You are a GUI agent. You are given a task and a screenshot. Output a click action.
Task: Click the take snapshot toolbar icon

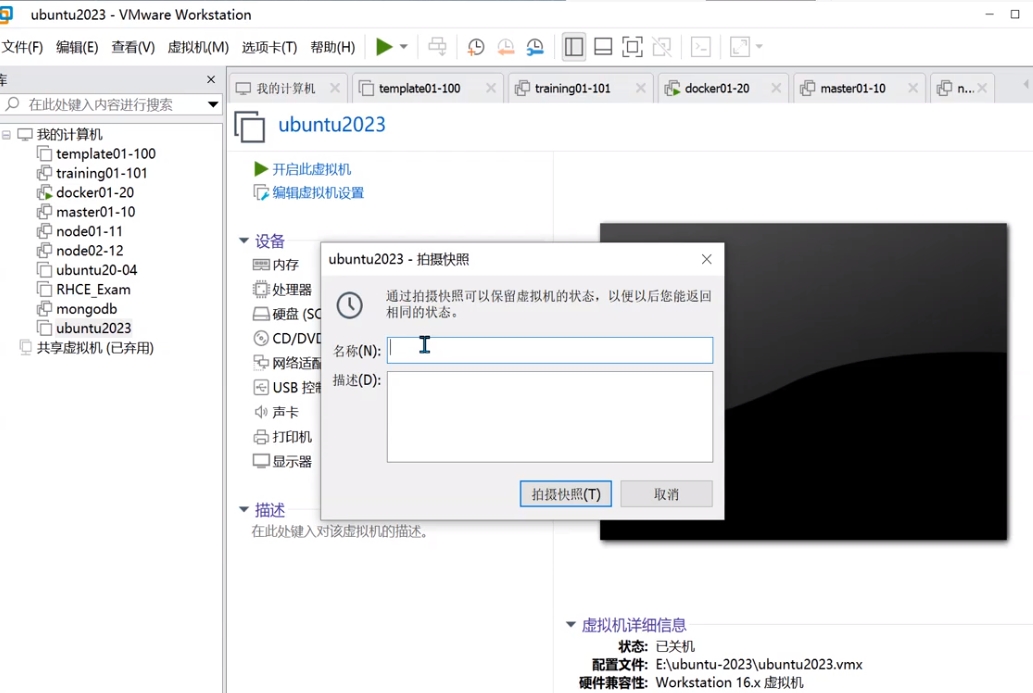(476, 47)
